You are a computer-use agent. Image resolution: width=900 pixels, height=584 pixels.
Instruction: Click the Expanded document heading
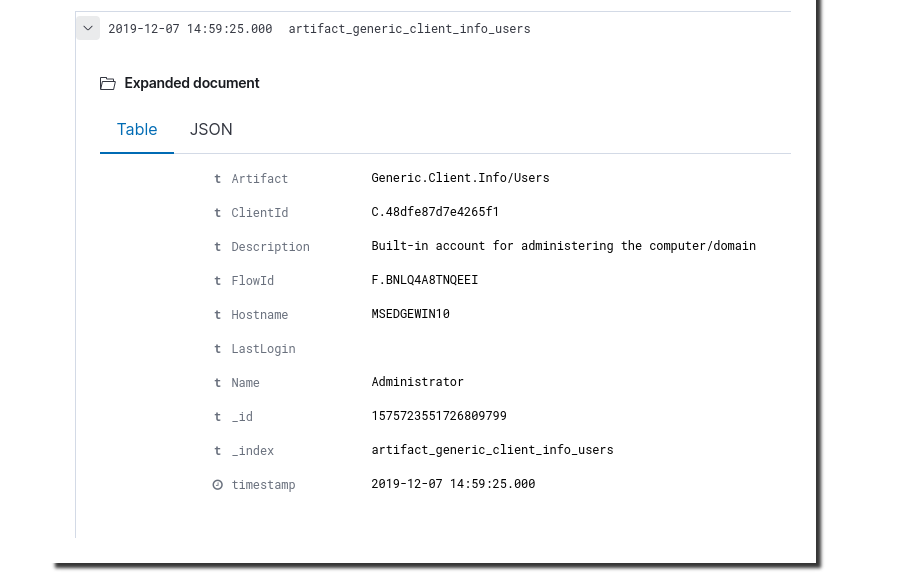pos(192,84)
